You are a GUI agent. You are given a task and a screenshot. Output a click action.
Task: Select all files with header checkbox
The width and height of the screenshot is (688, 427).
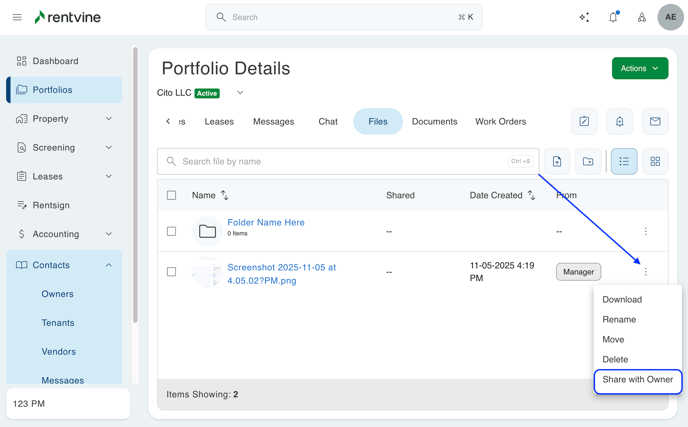coord(171,195)
